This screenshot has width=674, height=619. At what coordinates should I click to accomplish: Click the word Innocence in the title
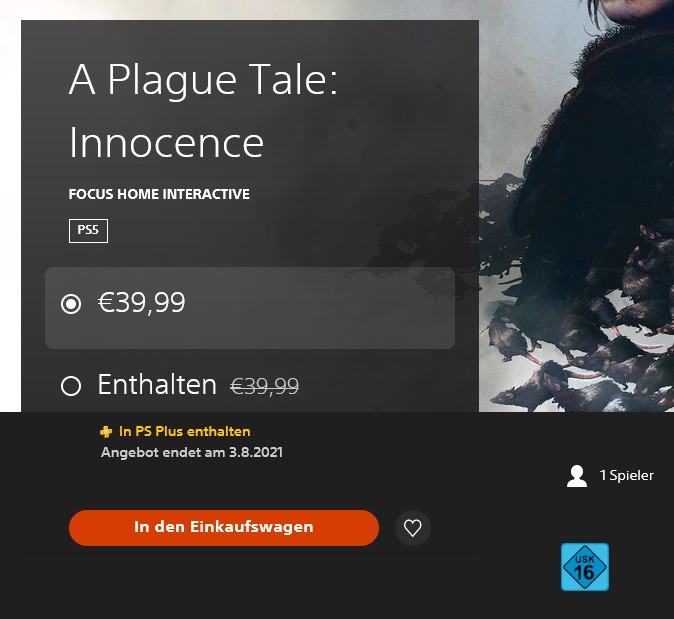[x=166, y=143]
